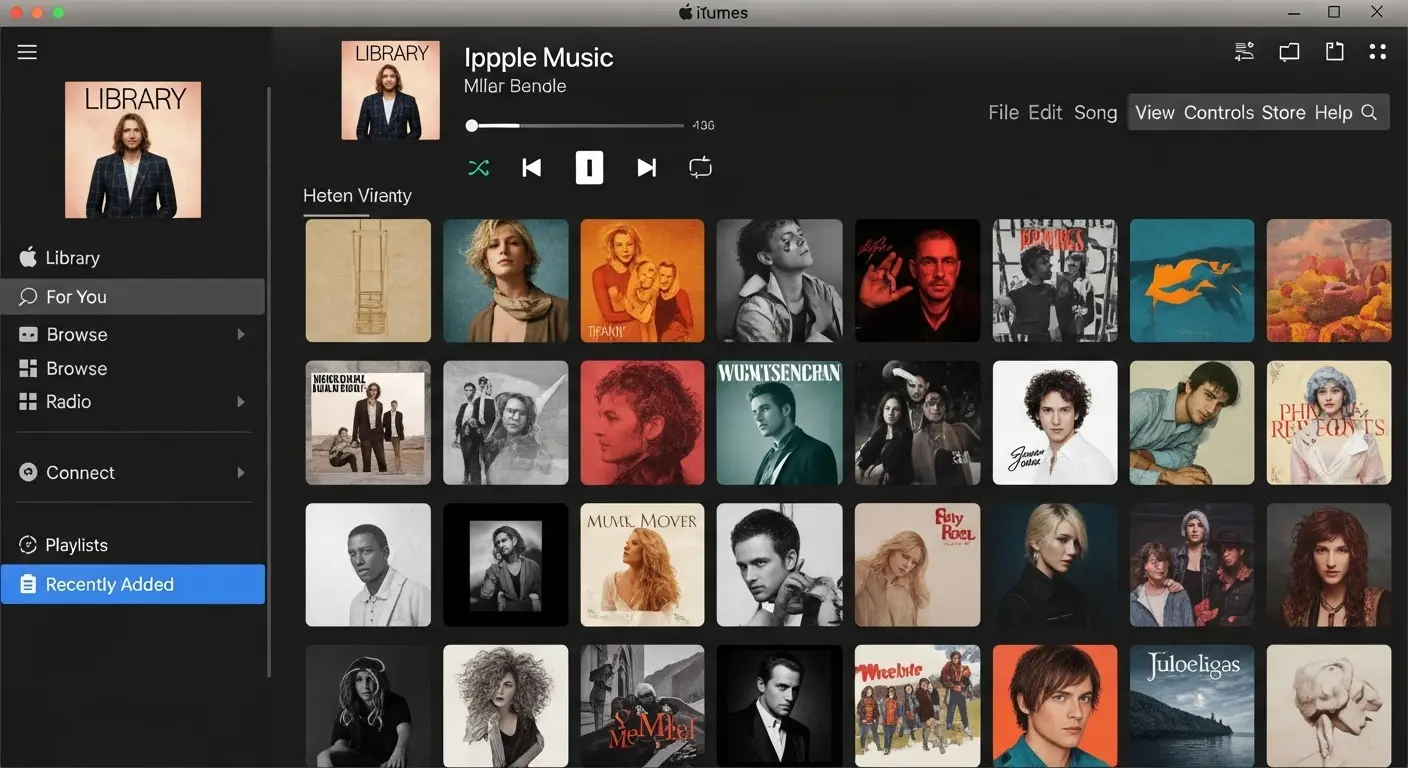This screenshot has height=768, width=1408.
Task: Click the remaining time label
Action: coord(703,126)
